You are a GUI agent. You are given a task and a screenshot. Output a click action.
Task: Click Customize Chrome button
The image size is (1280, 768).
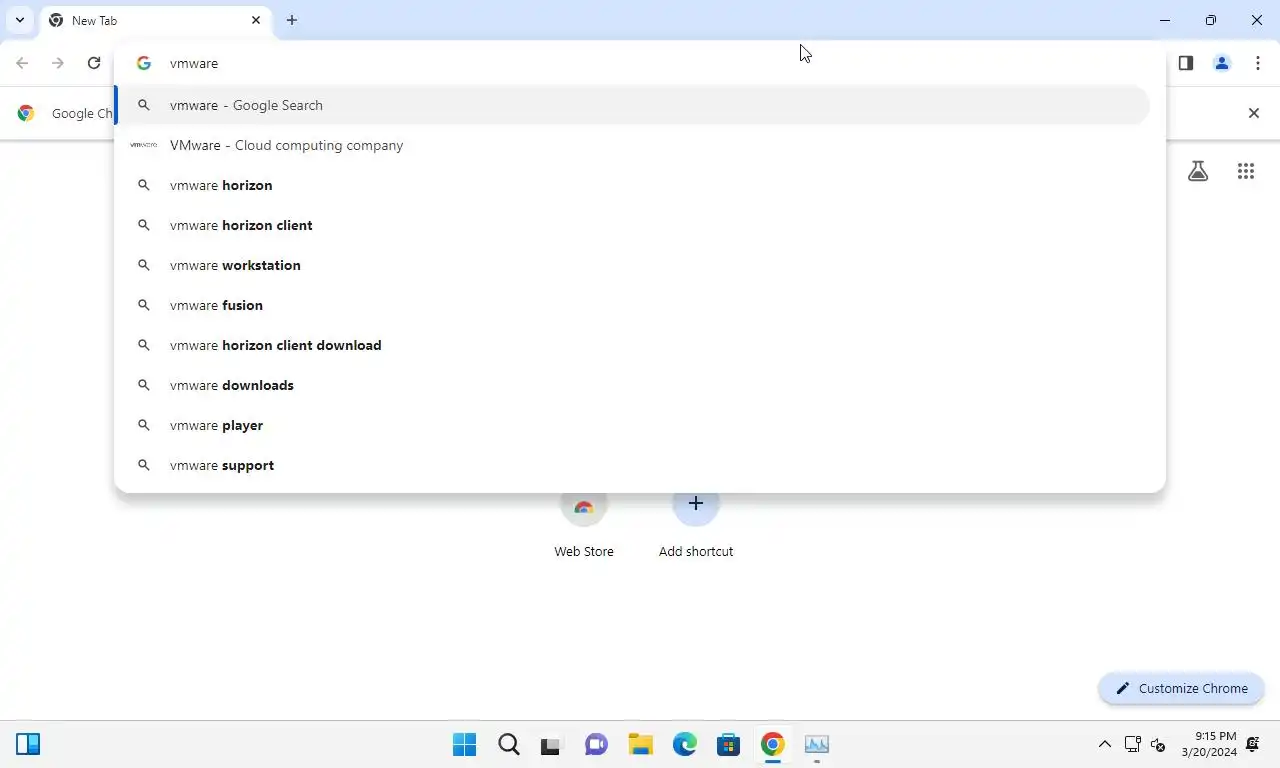(x=1181, y=688)
